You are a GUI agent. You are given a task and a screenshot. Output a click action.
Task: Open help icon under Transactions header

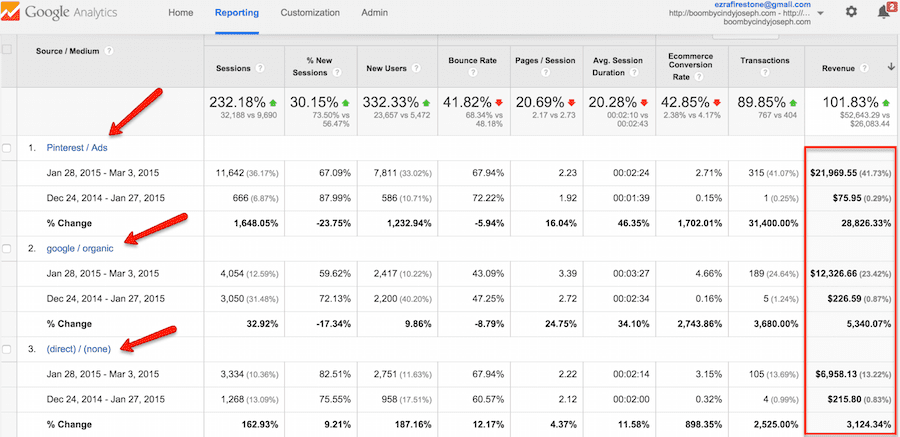[x=764, y=73]
